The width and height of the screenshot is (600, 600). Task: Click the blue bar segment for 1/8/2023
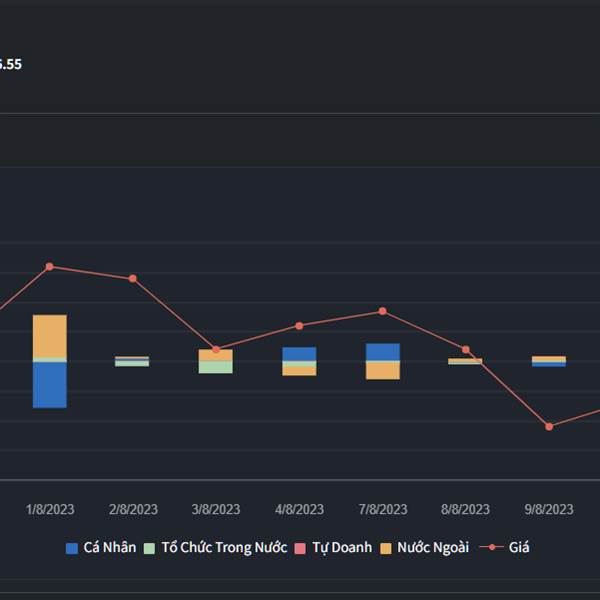click(50, 385)
